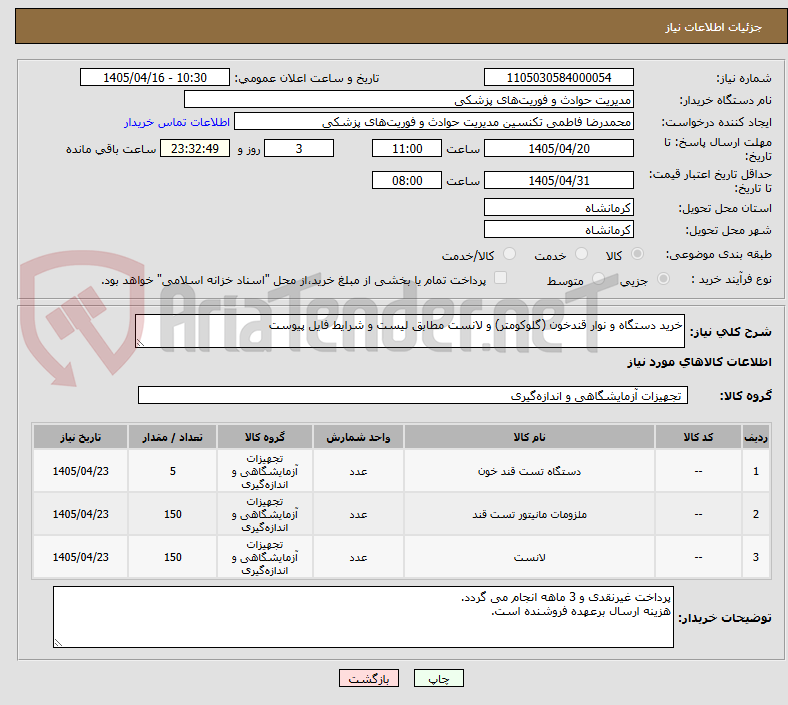Viewport: 788px width, 705px height.
Task: Select the کالا radio button
Action: click(637, 254)
